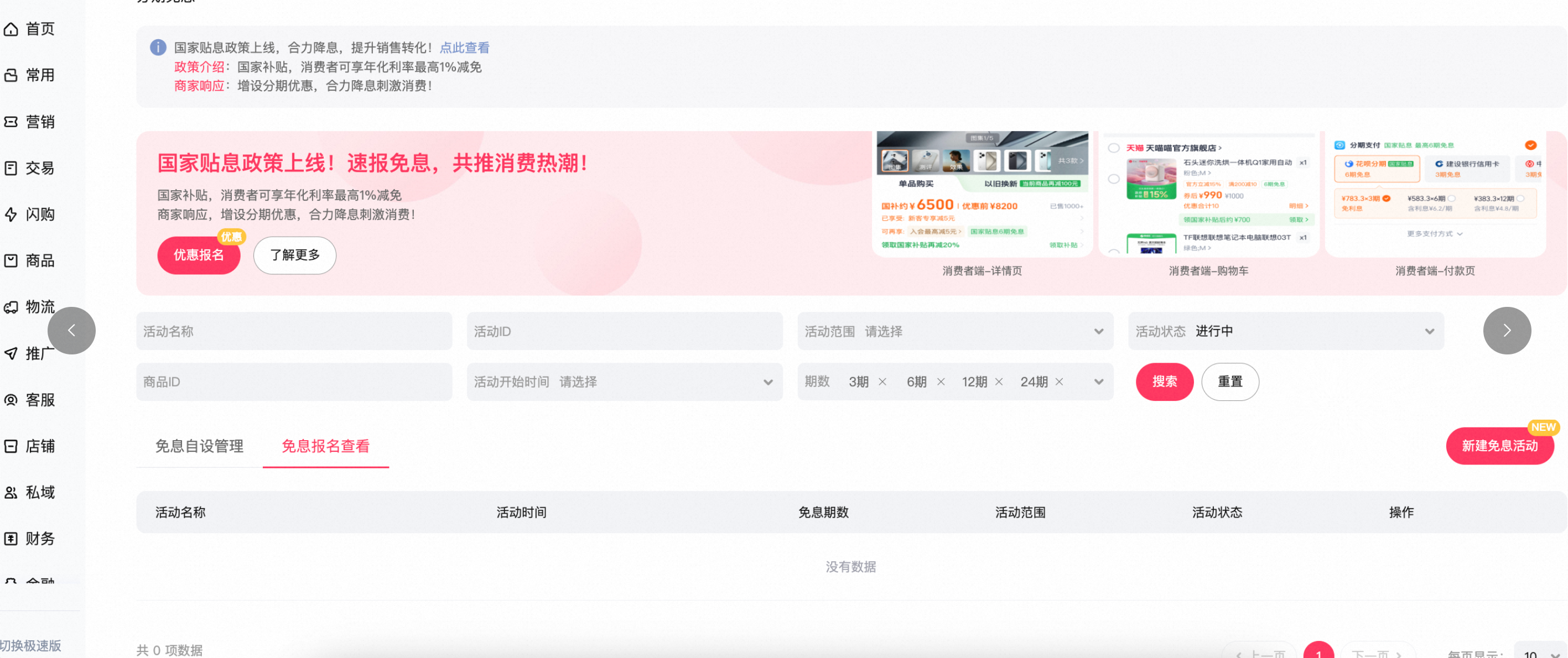The width and height of the screenshot is (1568, 658).
Task: Click the 免息期数 column header
Action: click(823, 513)
